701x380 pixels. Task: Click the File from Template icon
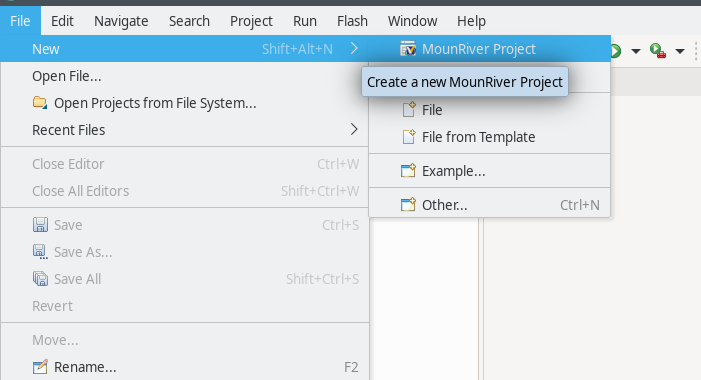pyautogui.click(x=409, y=137)
